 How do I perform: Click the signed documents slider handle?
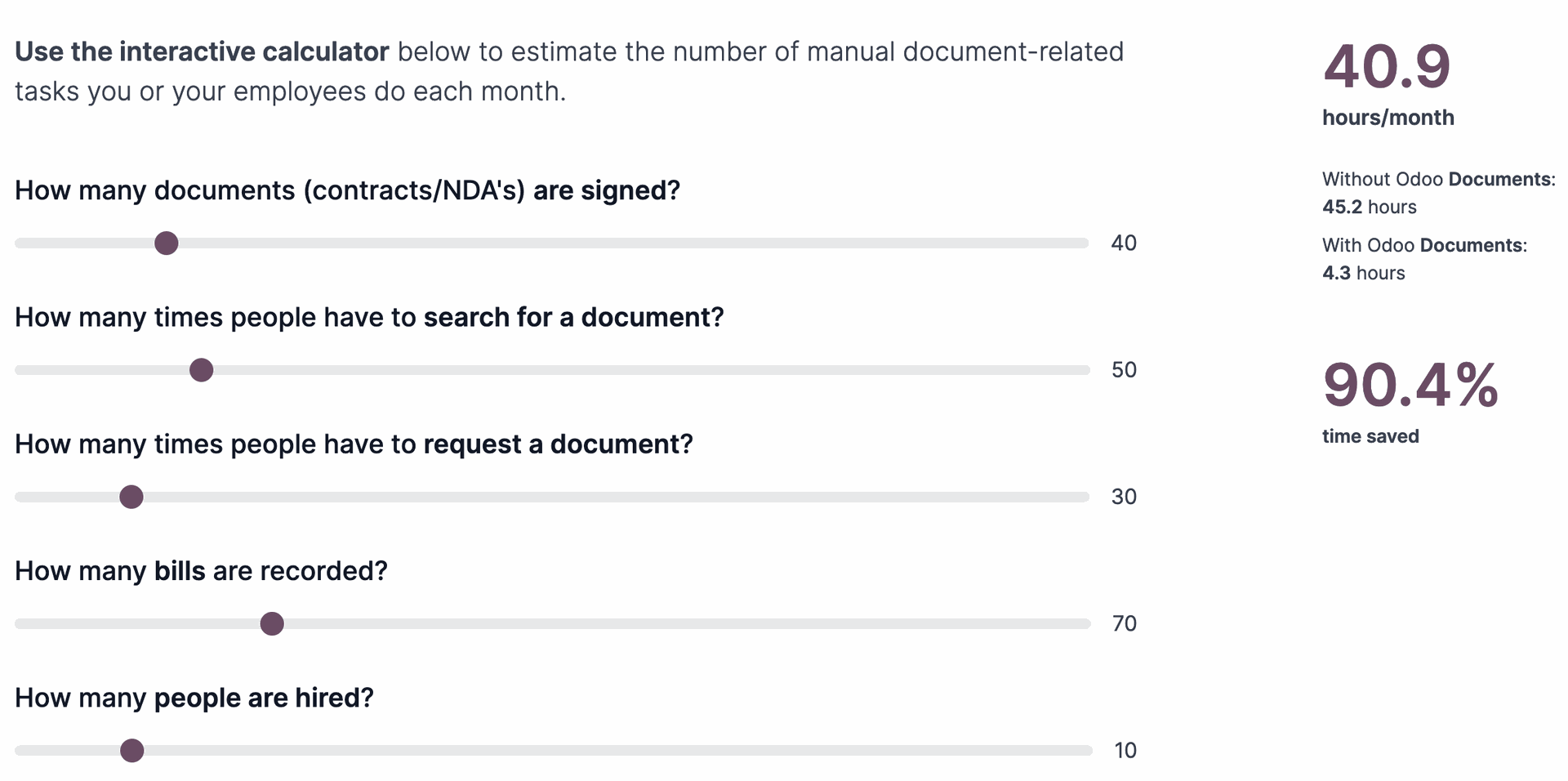pyautogui.click(x=167, y=243)
